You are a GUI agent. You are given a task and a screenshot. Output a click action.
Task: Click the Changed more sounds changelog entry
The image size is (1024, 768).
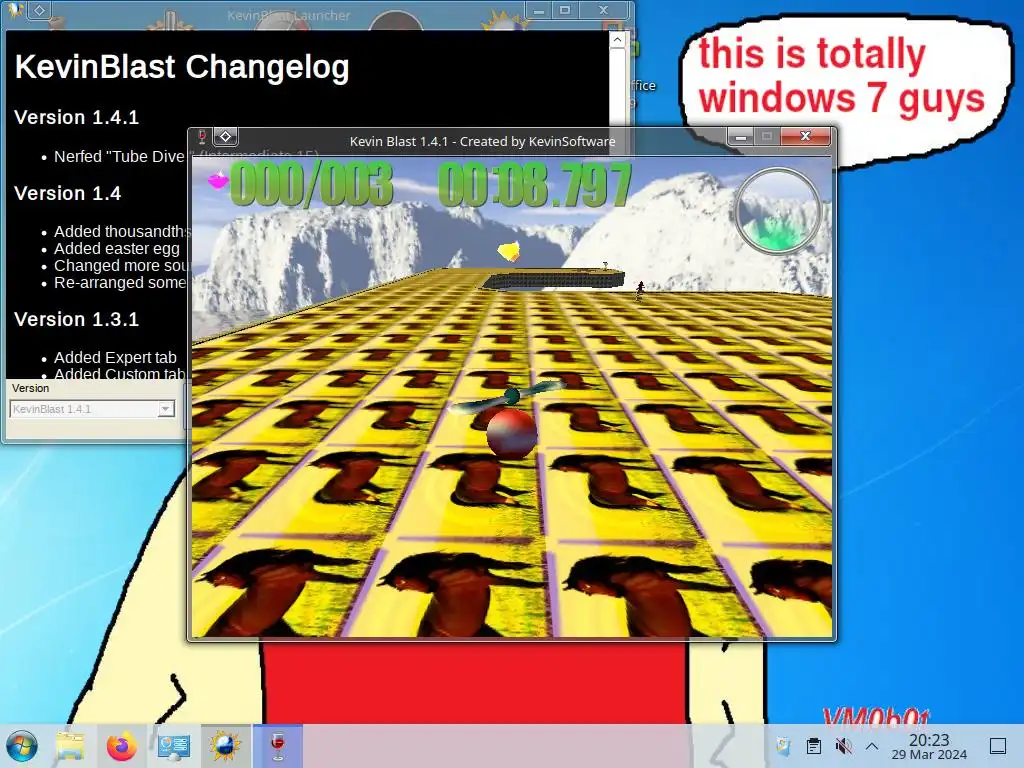(121, 266)
